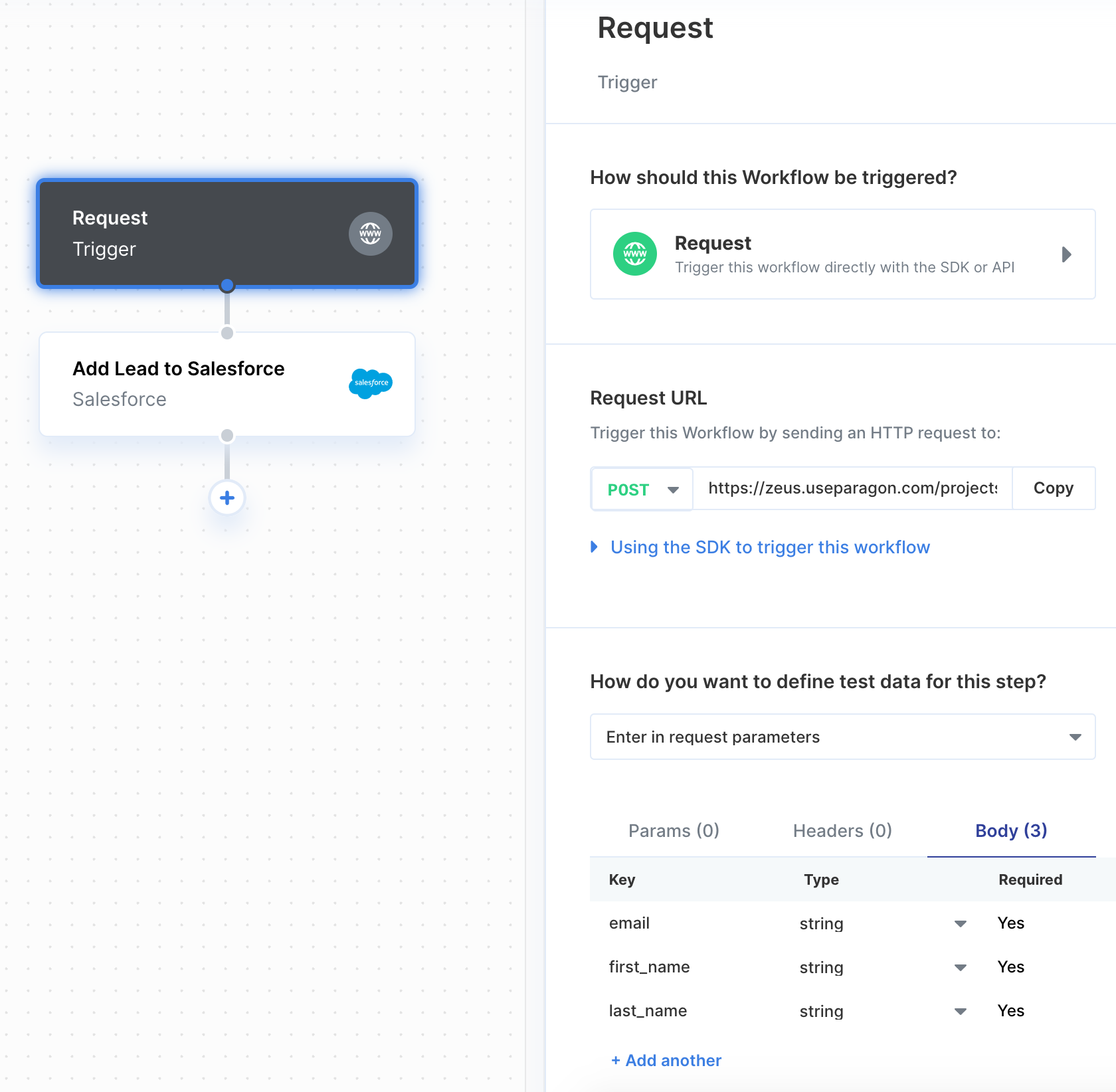Open the test data definition dropdown
The width and height of the screenshot is (1116, 1092).
[842, 737]
